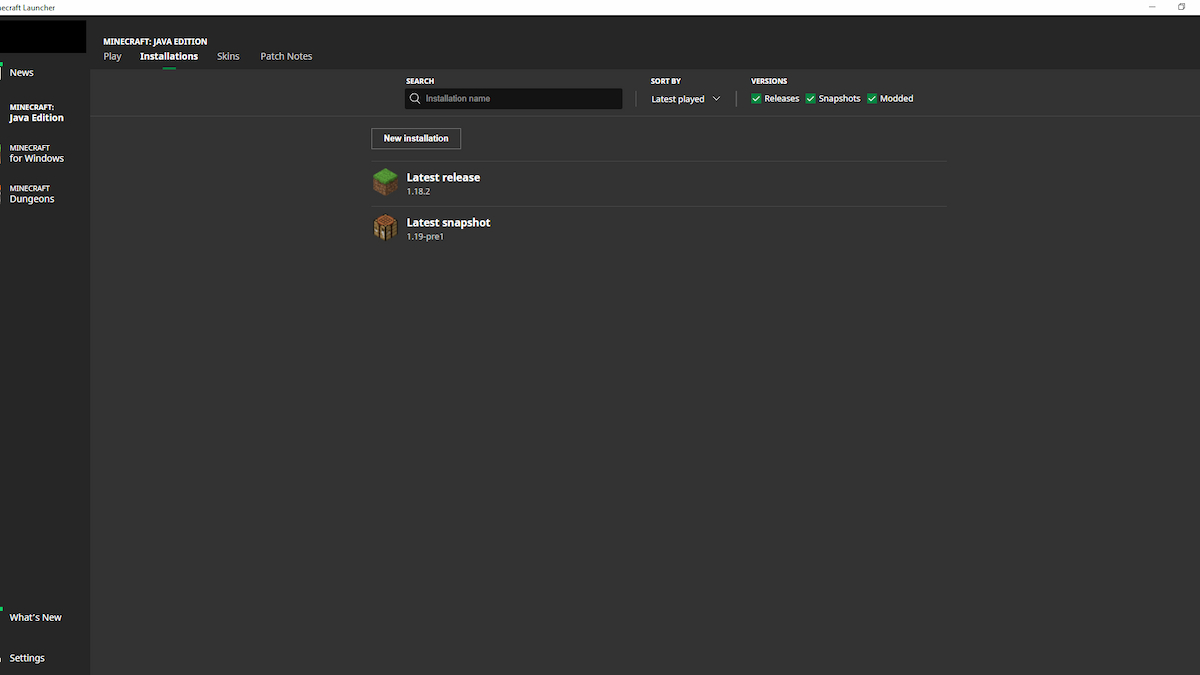The image size is (1200, 675).
Task: Switch to the Play tab
Action: pos(112,56)
